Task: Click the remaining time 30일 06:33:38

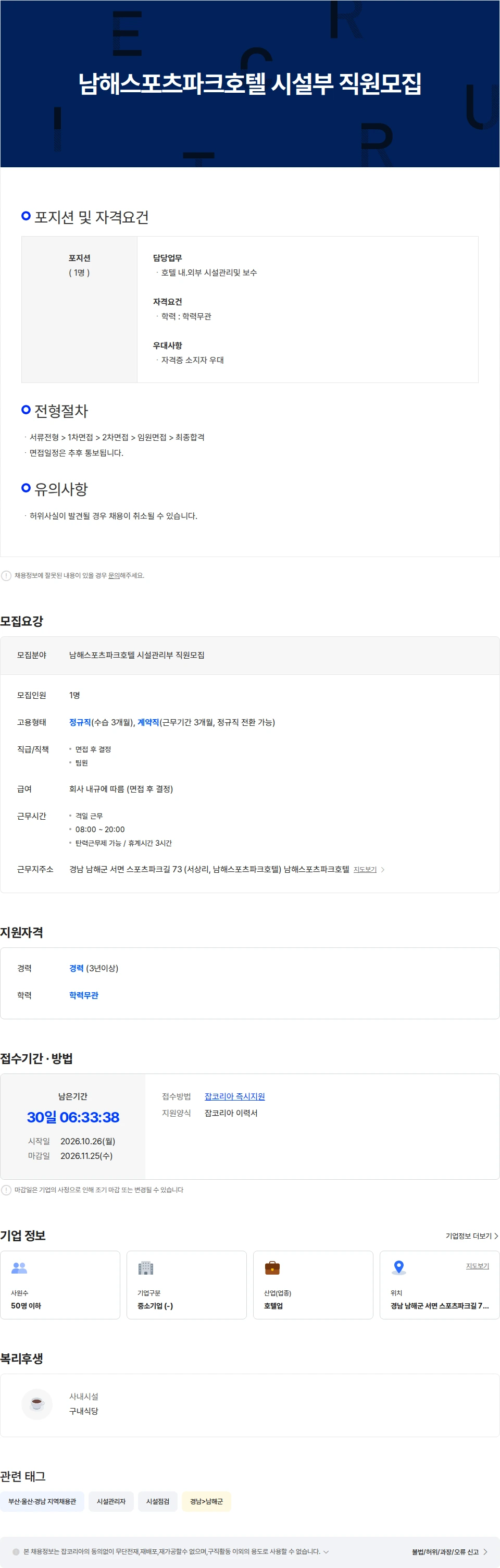Action: [73, 1117]
